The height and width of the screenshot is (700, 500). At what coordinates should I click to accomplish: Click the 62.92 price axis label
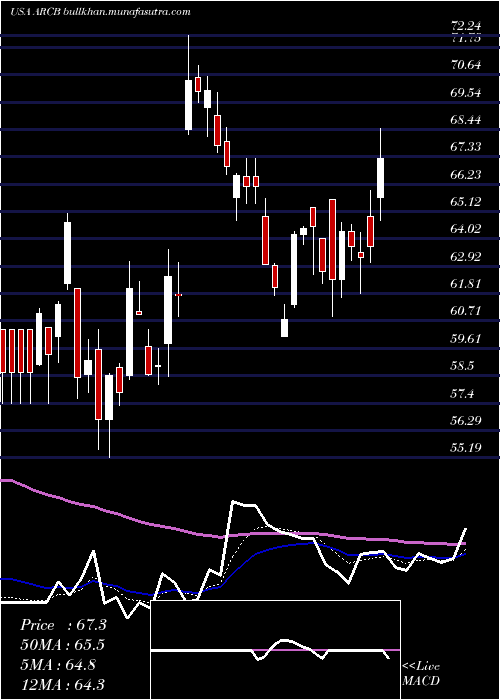click(x=466, y=257)
